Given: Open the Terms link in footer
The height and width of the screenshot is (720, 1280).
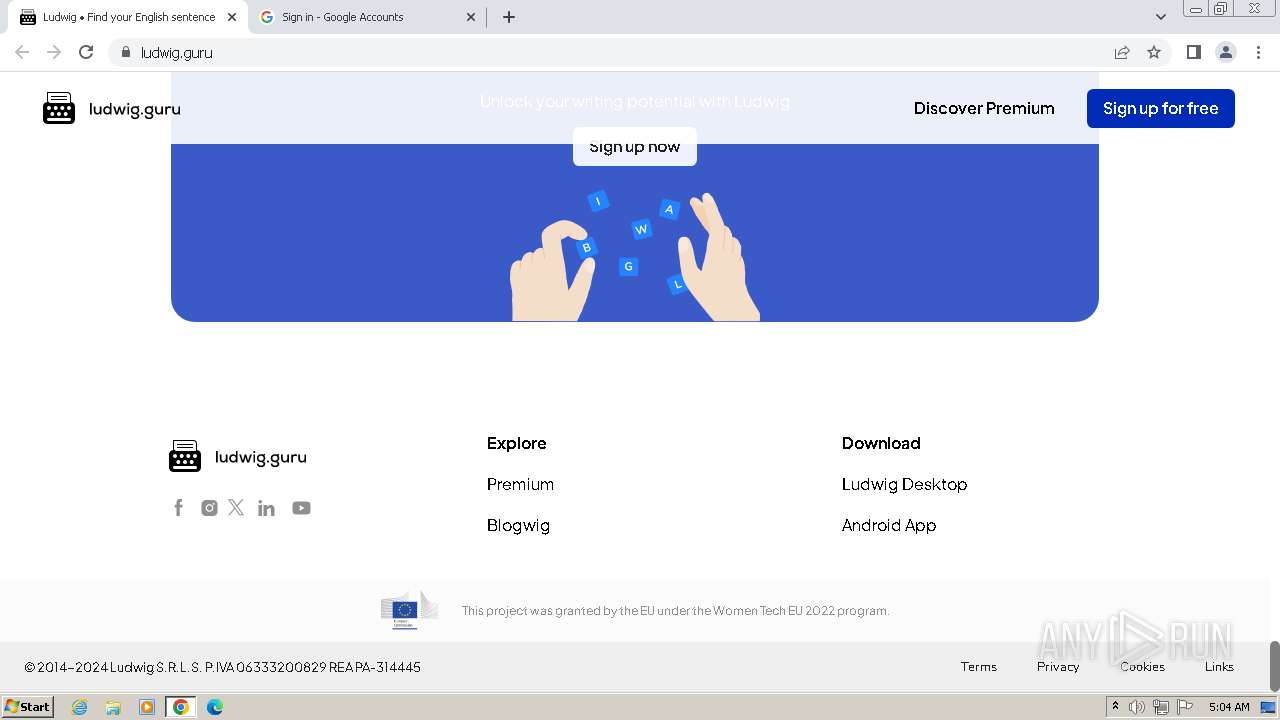Looking at the screenshot, I should [979, 667].
